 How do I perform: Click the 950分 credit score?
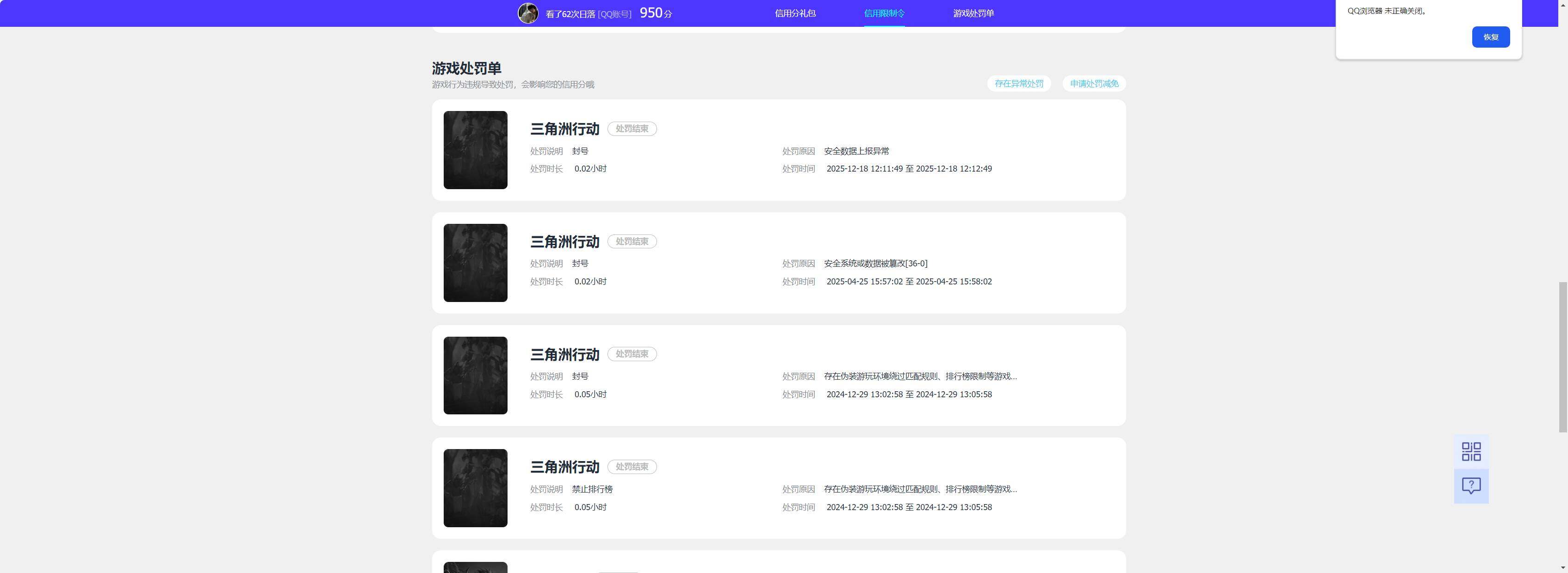(656, 13)
